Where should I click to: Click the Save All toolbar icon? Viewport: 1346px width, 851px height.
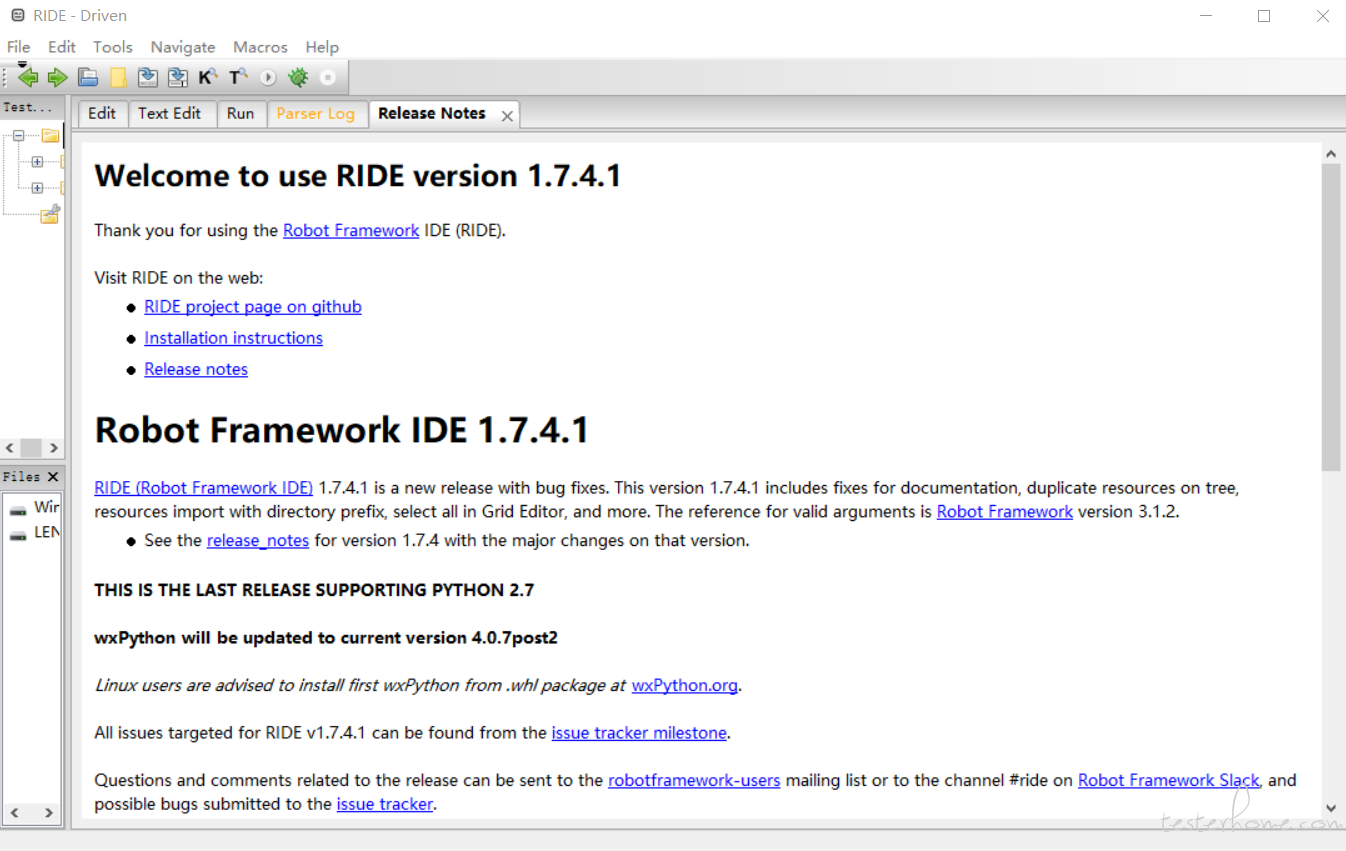[178, 77]
